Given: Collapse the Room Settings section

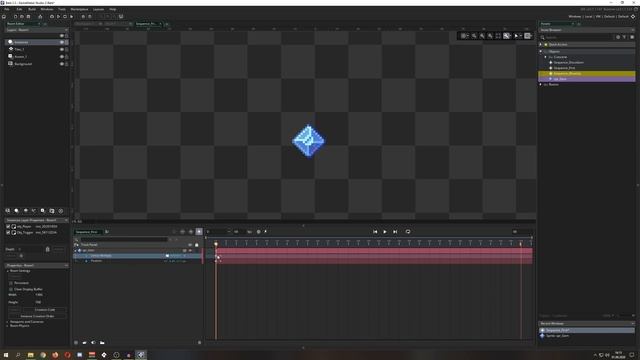Looking at the screenshot, I should 7,271.
